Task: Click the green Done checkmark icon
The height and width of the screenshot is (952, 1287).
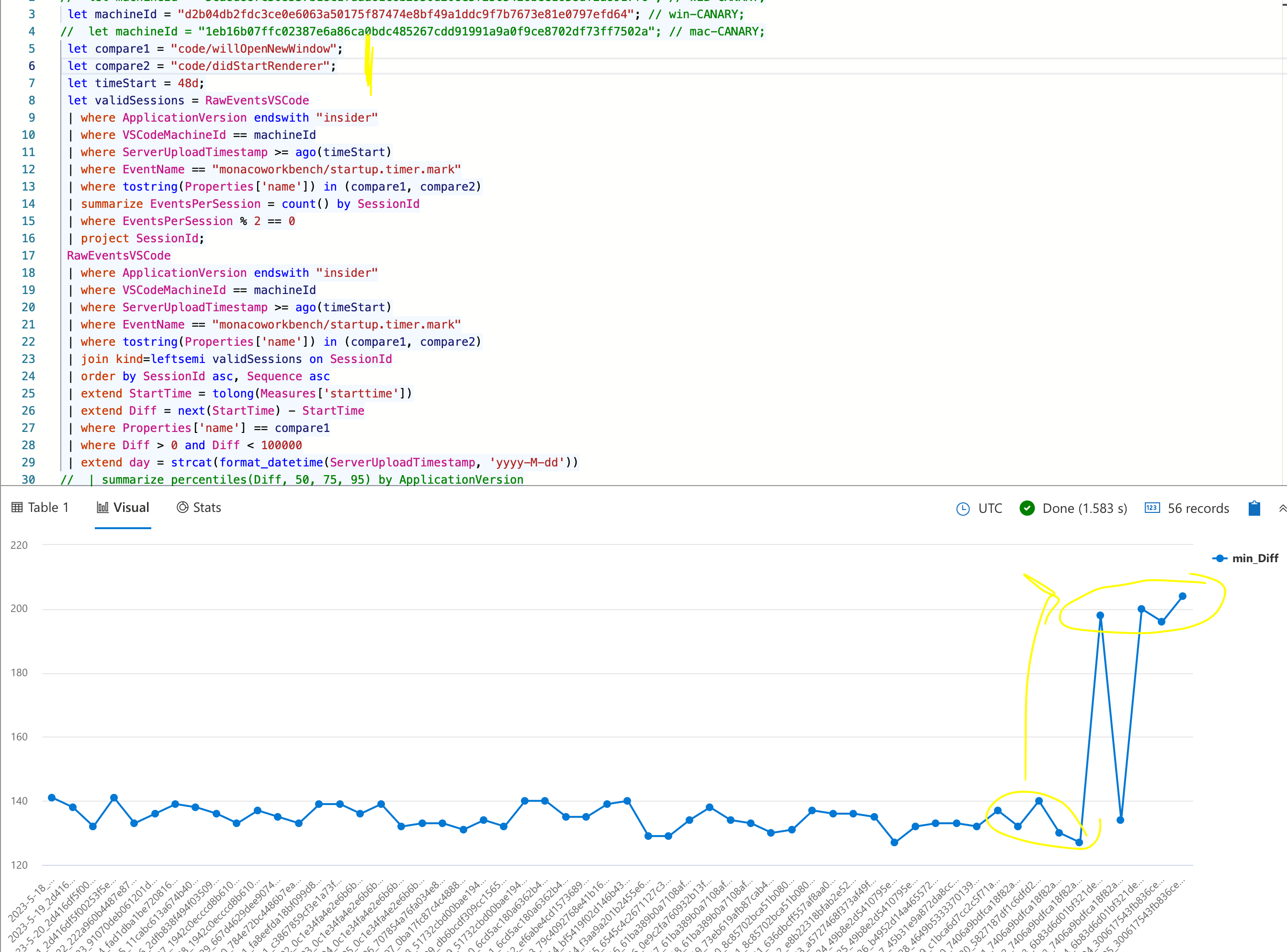Action: click(1028, 508)
